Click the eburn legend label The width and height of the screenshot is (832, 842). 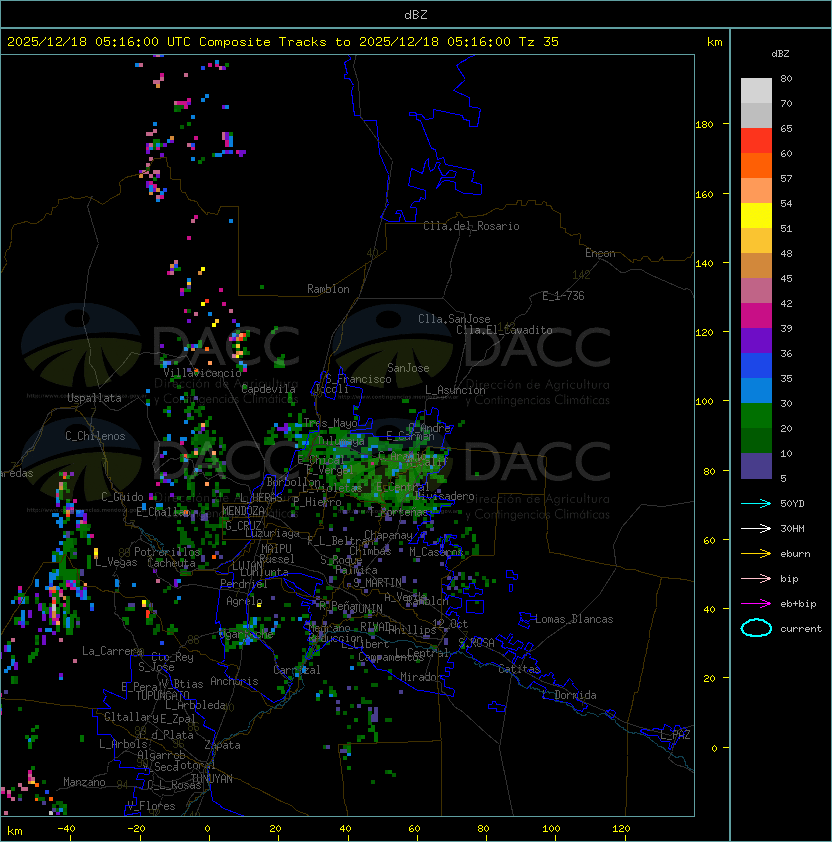pyautogui.click(x=795, y=554)
